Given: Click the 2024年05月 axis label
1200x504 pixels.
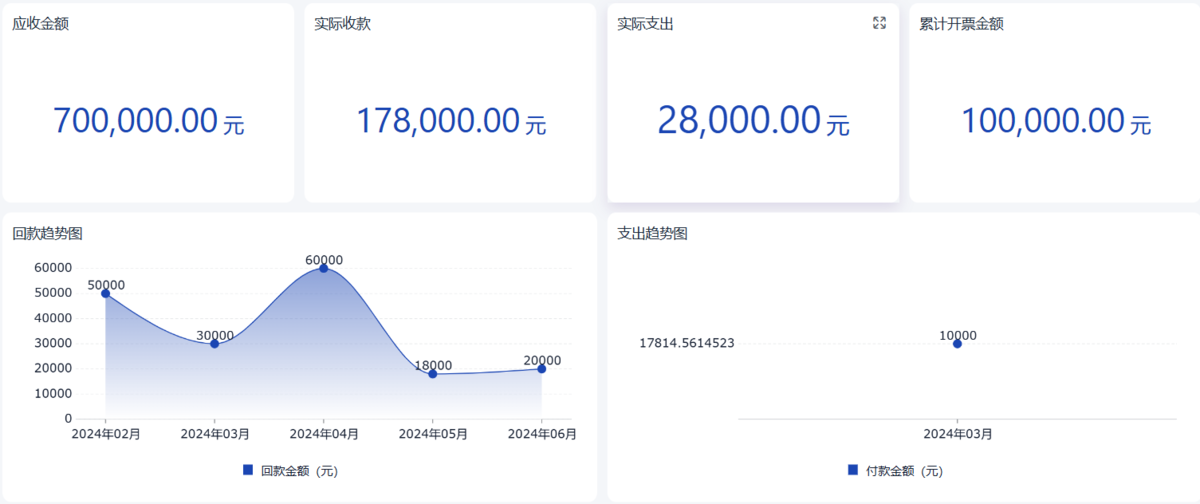Looking at the screenshot, I should (432, 434).
